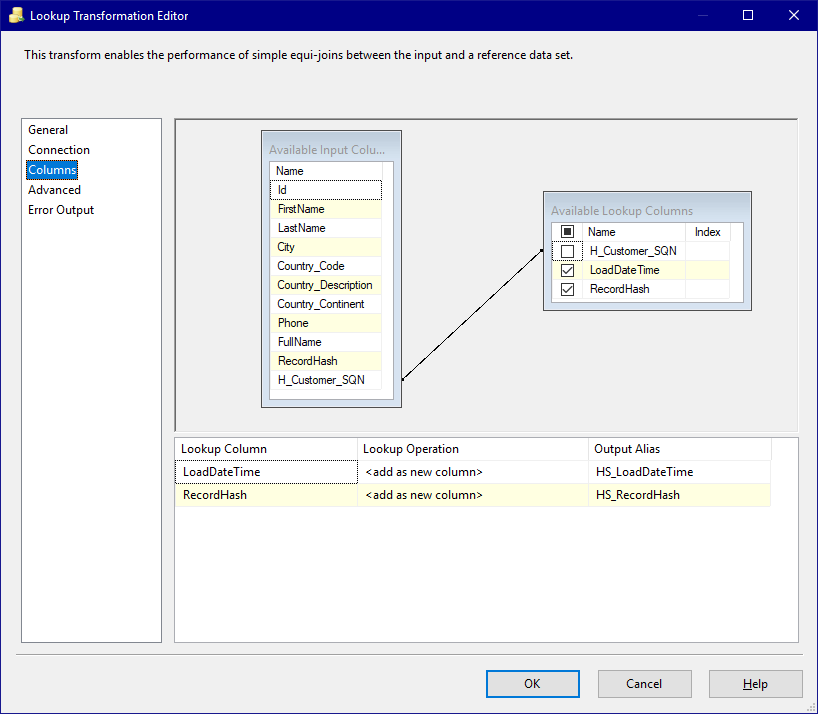Click the H_Customer_SQN lookup column name

click(633, 251)
